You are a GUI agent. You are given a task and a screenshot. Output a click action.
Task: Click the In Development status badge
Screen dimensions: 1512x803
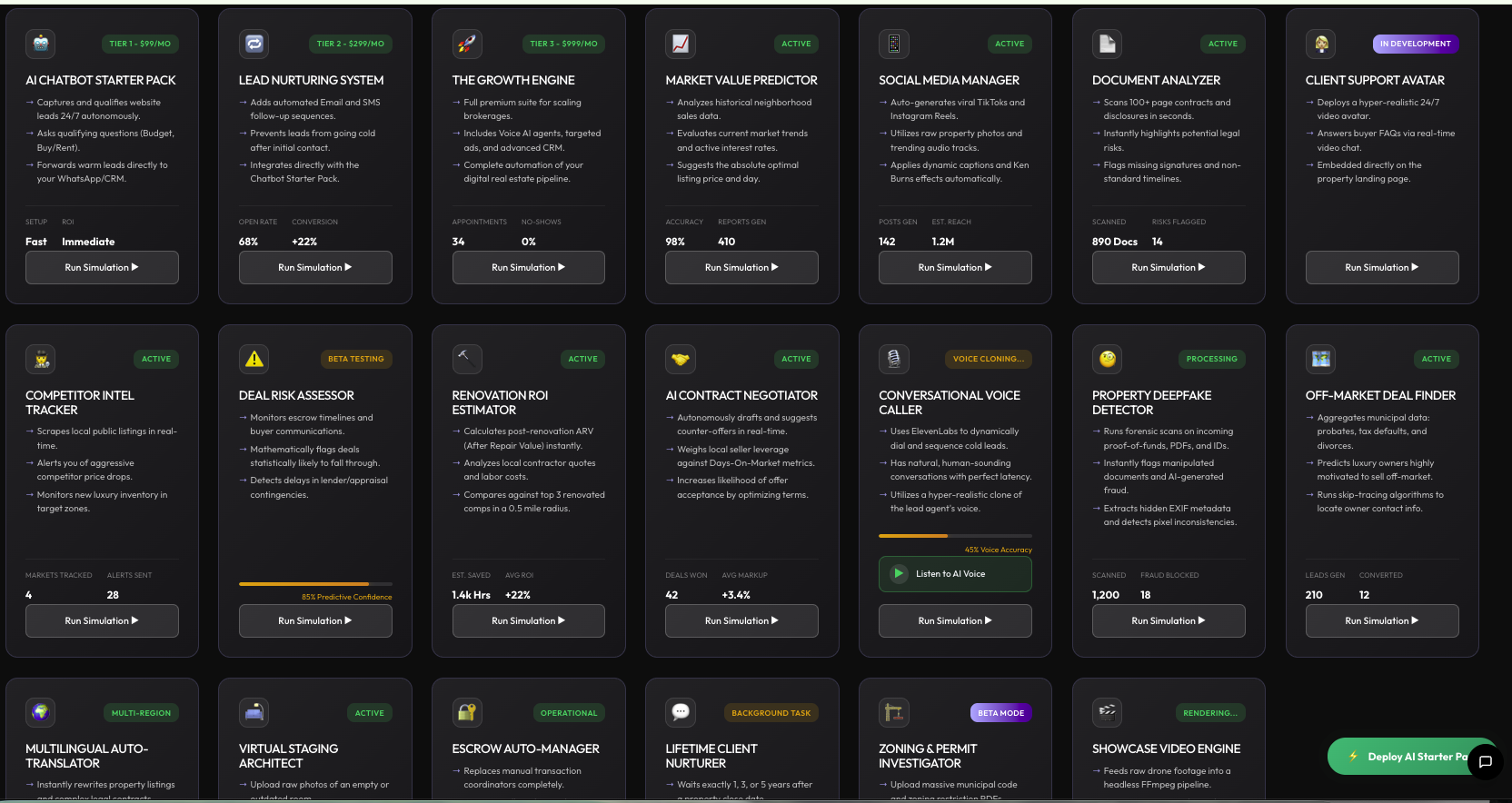[1415, 44]
